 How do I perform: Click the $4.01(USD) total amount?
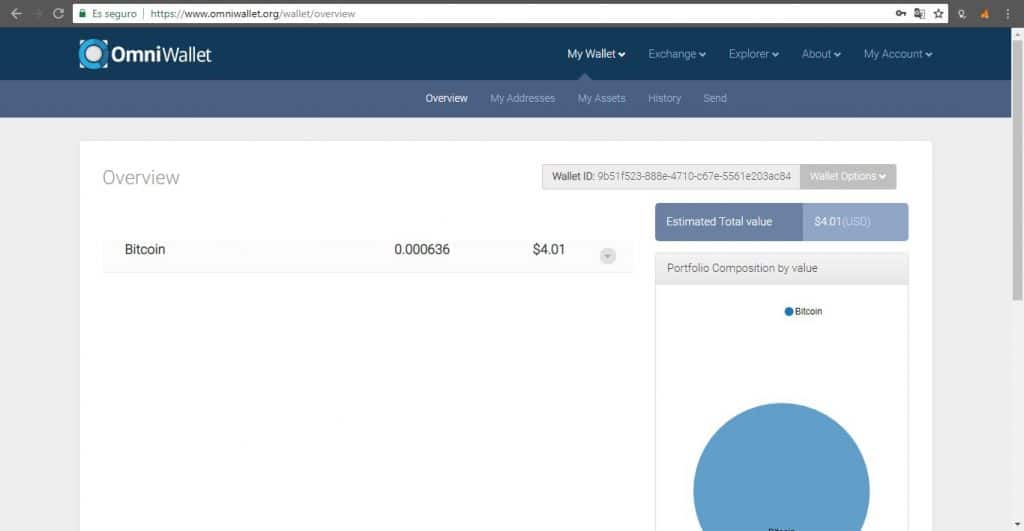pyautogui.click(x=842, y=221)
